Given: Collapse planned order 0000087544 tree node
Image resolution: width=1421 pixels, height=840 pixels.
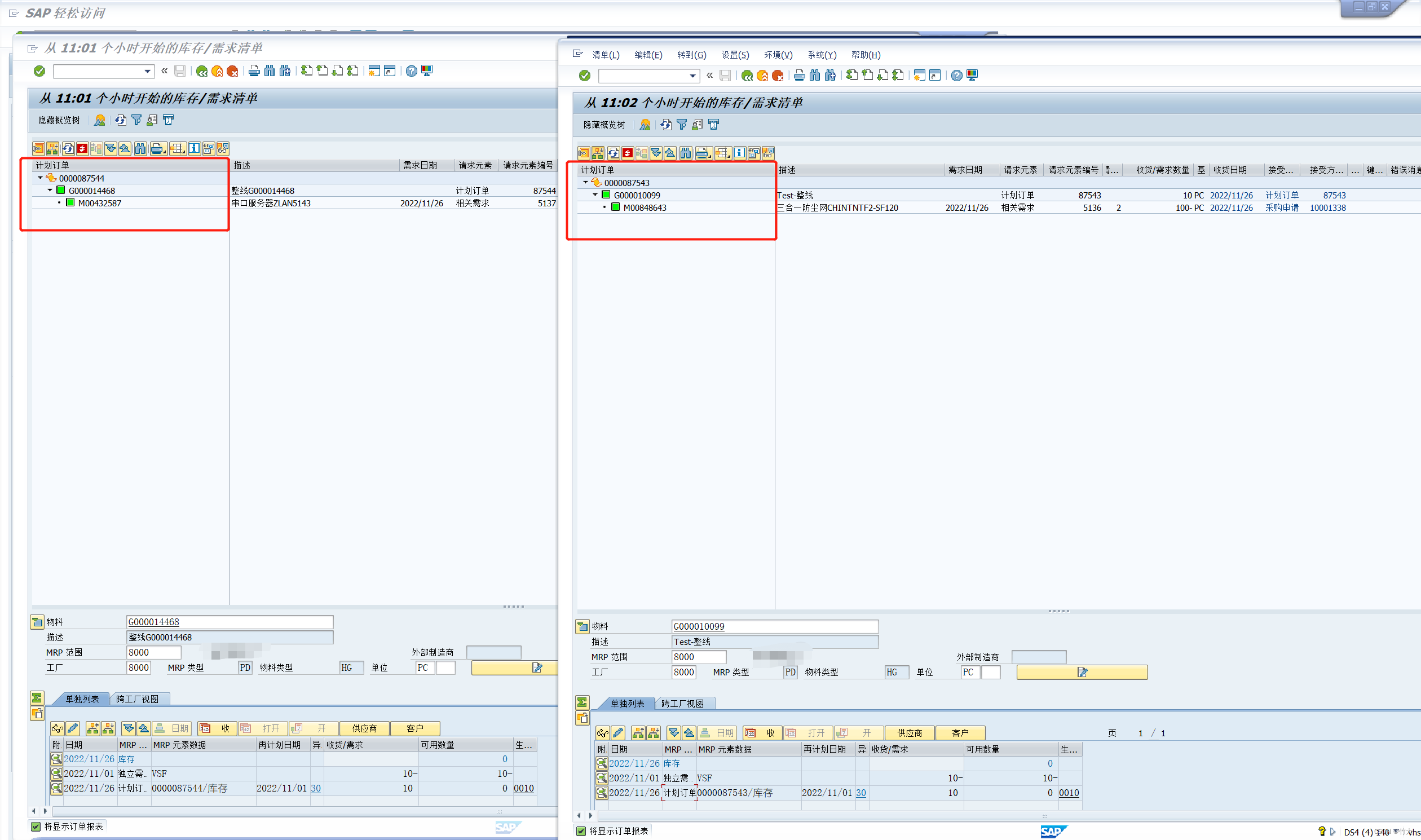Looking at the screenshot, I should point(40,178).
